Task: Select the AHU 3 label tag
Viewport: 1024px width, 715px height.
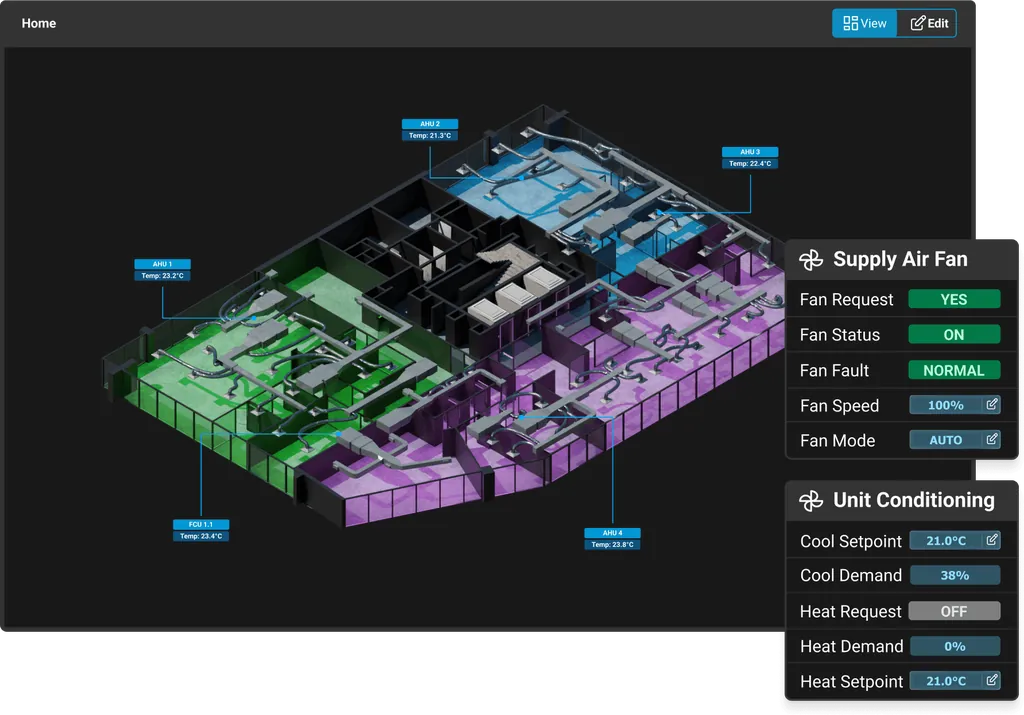Action: [750, 151]
